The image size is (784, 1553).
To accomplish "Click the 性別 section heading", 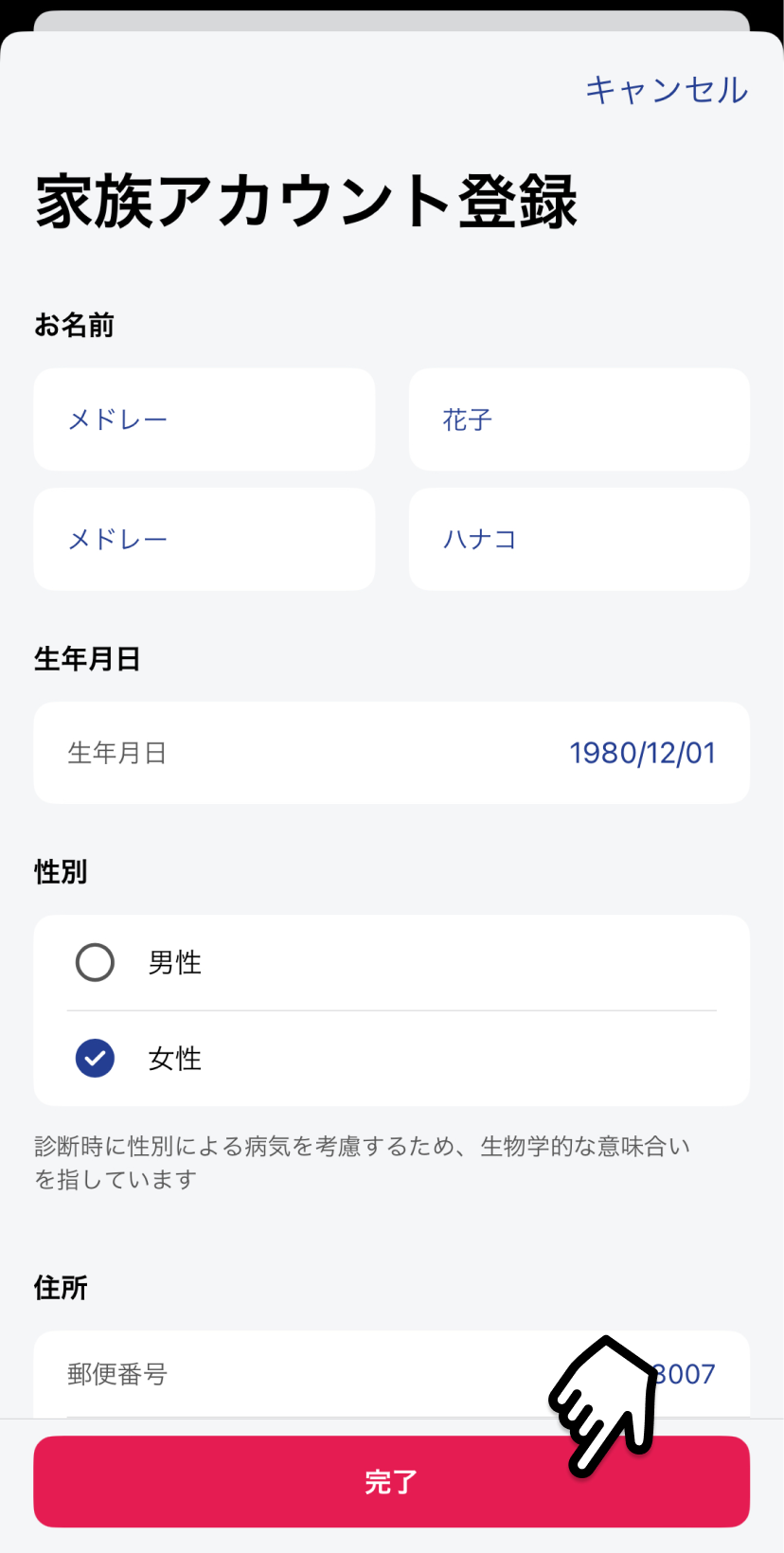I will click(x=61, y=872).
